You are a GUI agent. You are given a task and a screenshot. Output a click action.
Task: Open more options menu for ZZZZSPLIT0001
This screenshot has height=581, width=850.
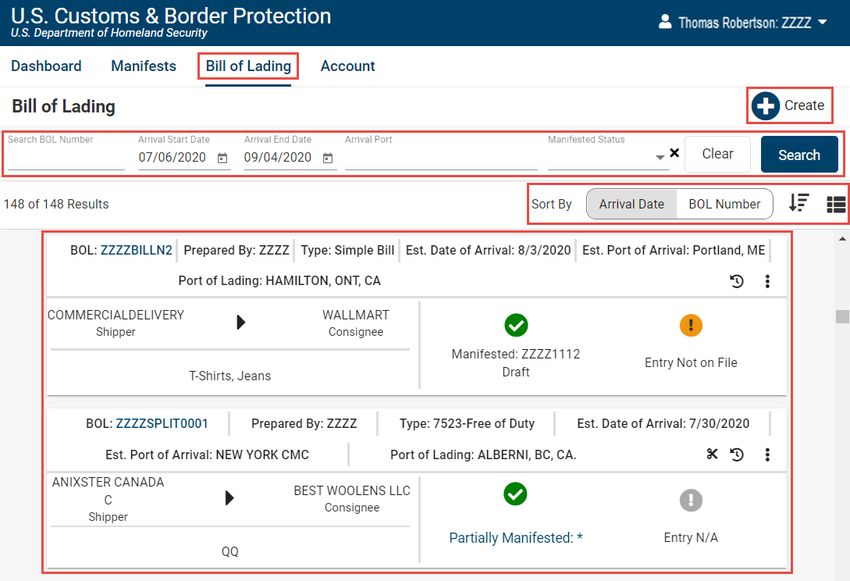[x=767, y=455]
